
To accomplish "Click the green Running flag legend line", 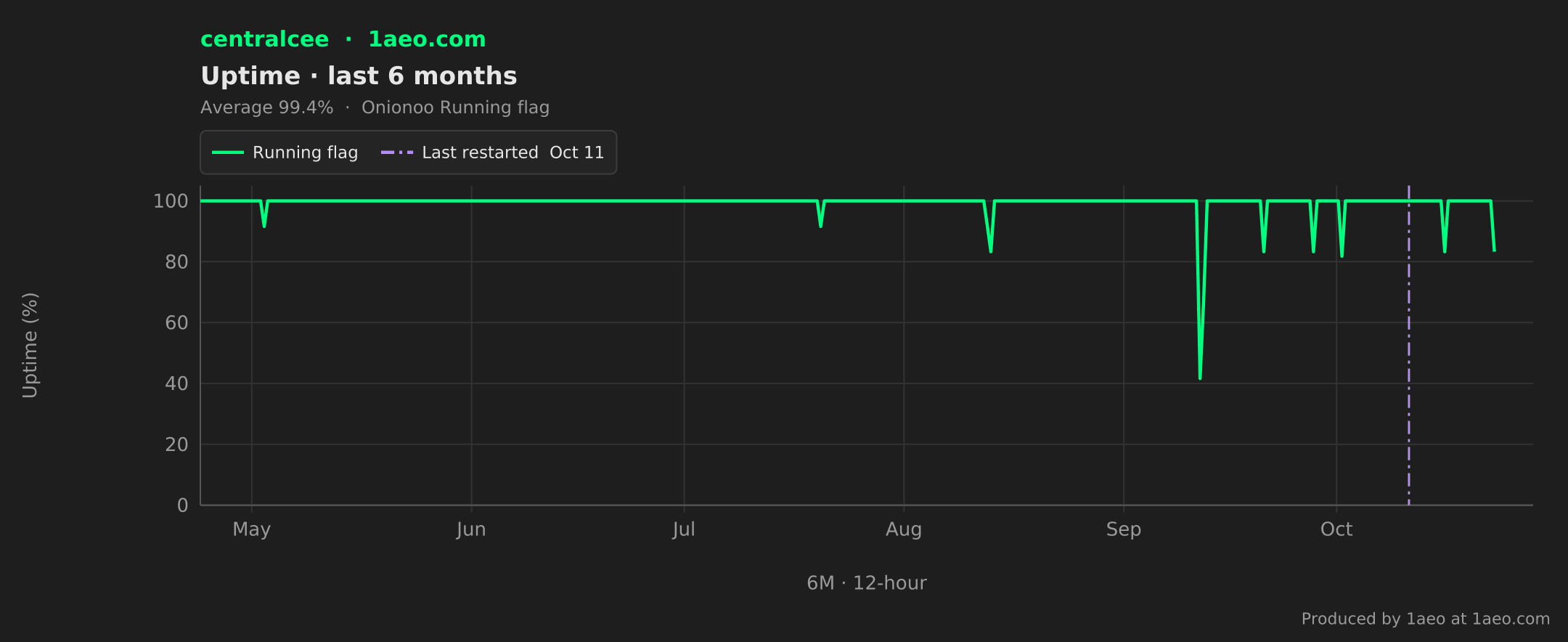I will [x=227, y=153].
